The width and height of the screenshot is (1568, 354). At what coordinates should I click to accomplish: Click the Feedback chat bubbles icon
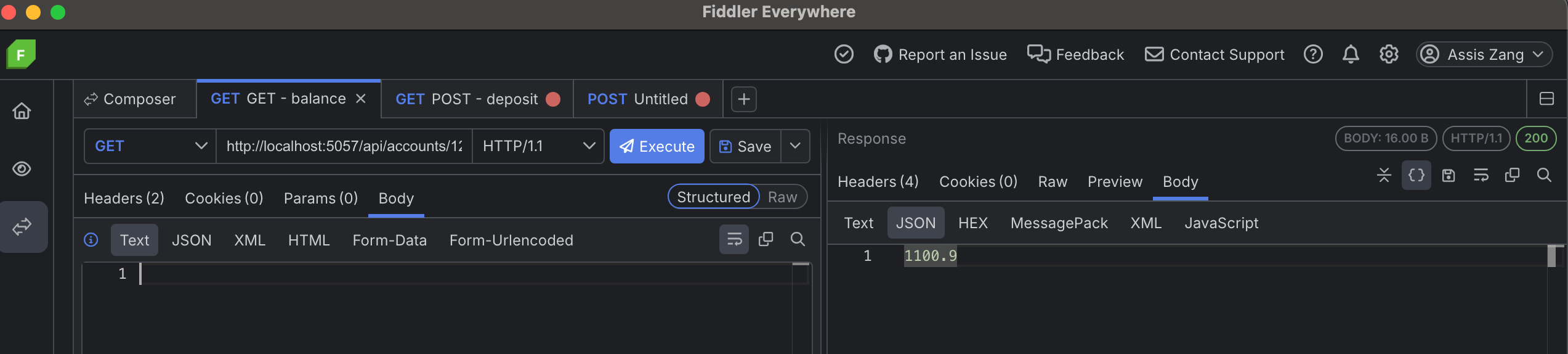(1039, 54)
